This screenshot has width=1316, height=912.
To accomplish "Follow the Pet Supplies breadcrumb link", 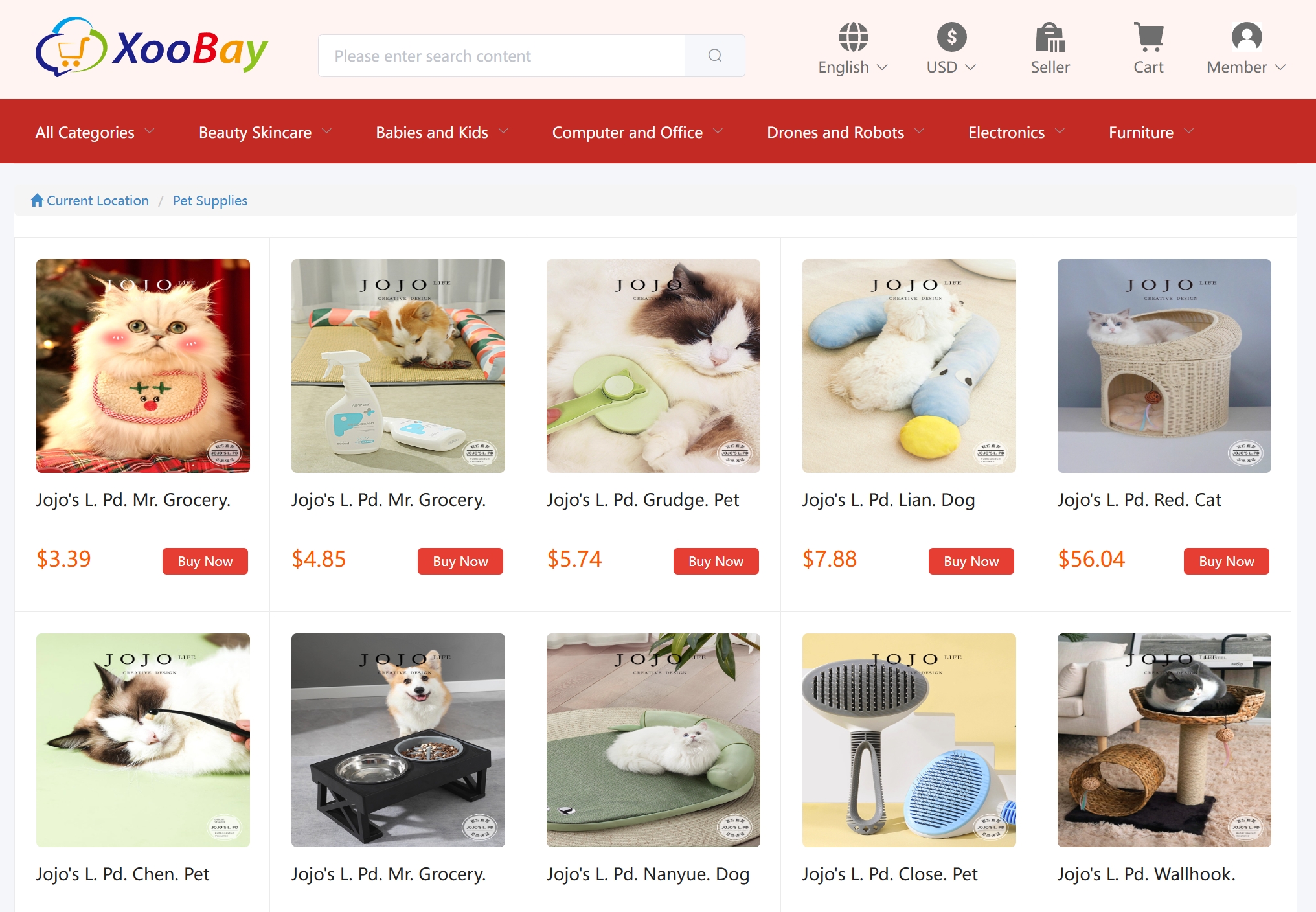I will pos(210,200).
